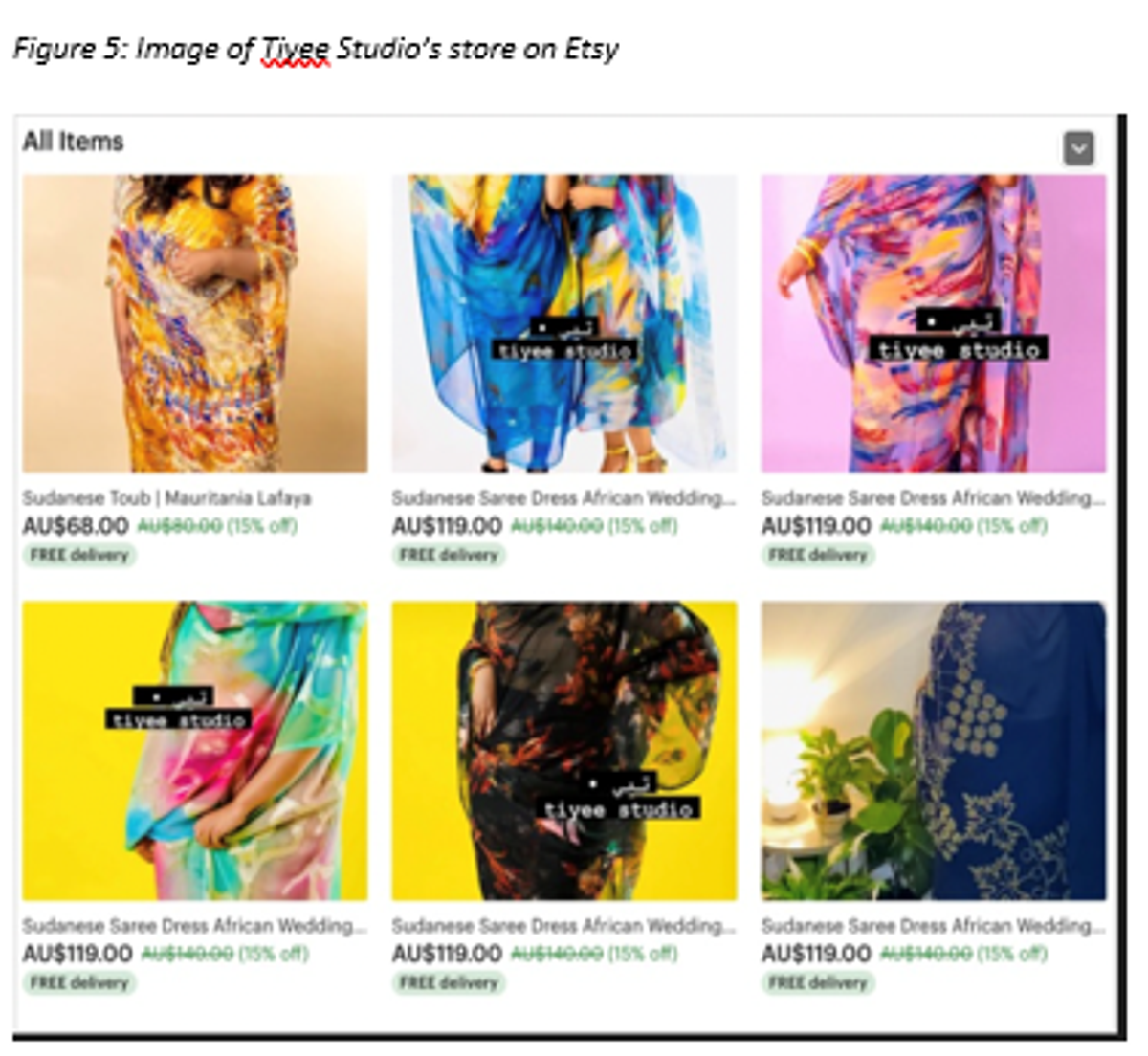
Task: Open the navy embroidered saree with plants image
Action: click(934, 751)
